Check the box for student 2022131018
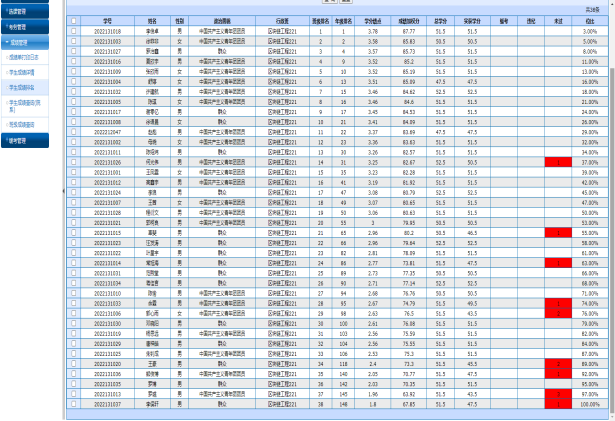The height and width of the screenshot is (421, 615). point(73,31)
